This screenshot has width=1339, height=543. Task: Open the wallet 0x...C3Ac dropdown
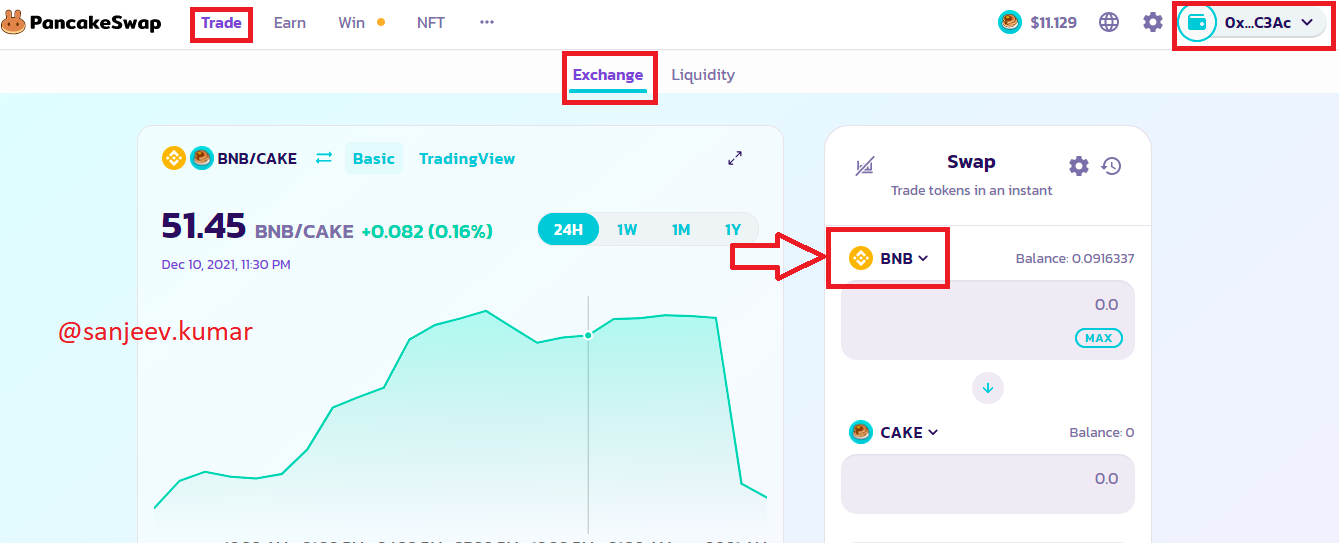coord(1253,22)
